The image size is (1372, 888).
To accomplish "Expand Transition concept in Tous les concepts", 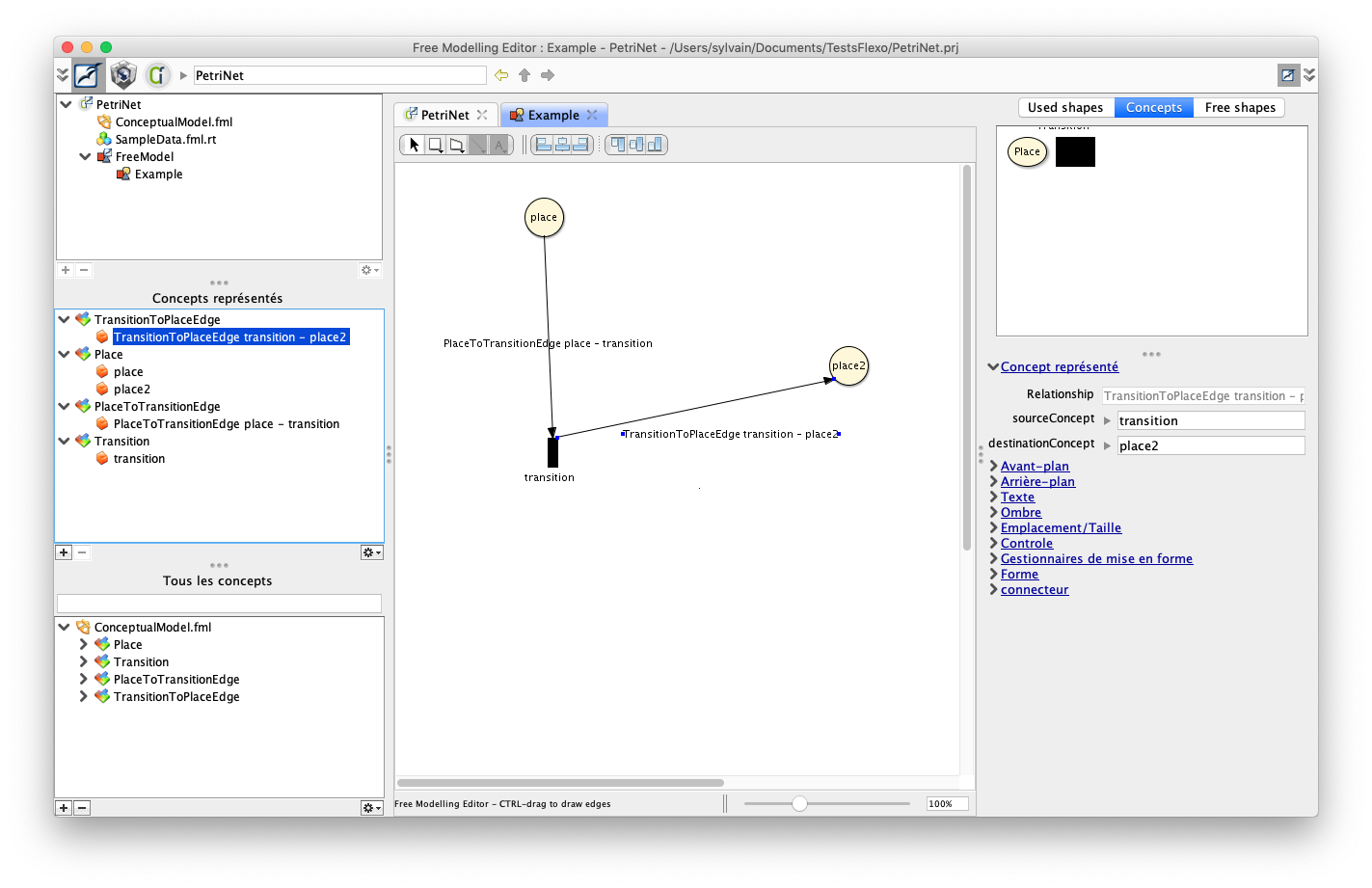I will 83,661.
